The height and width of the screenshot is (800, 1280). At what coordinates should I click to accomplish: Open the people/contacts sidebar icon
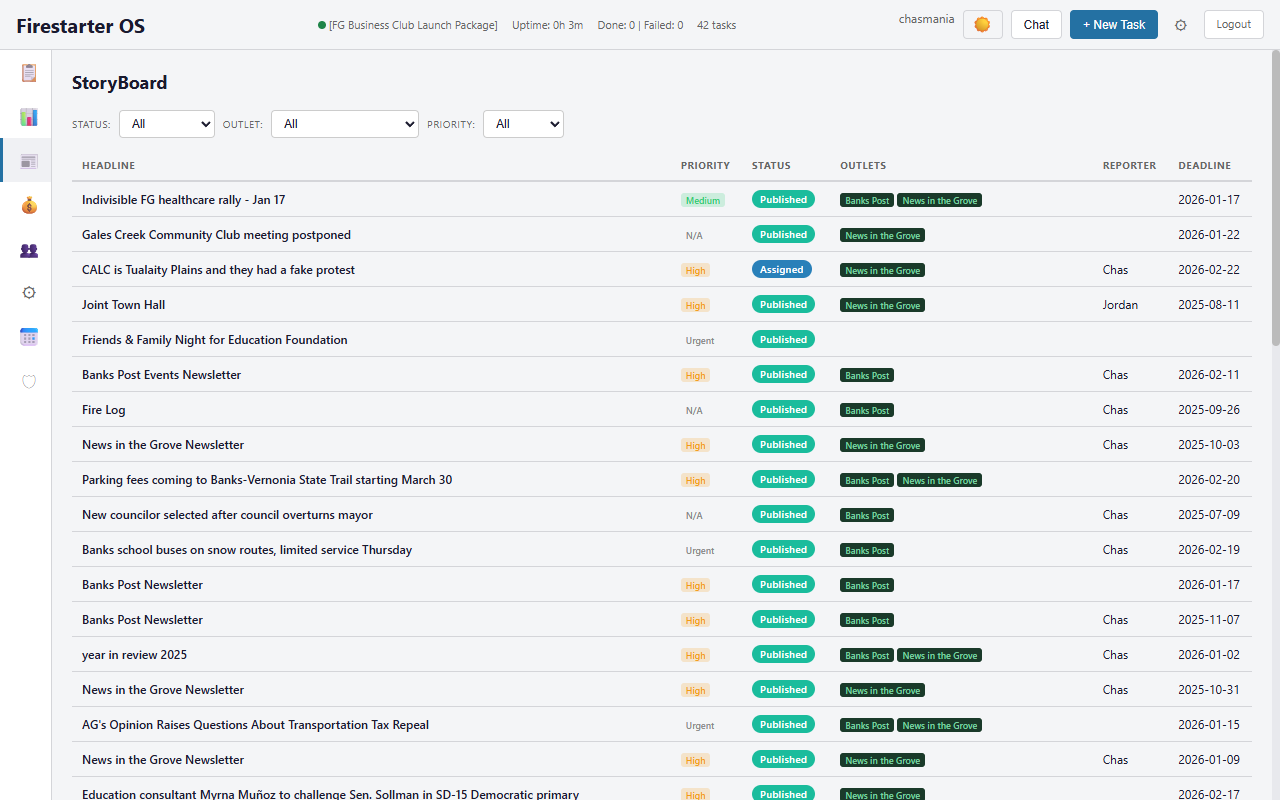[29, 250]
